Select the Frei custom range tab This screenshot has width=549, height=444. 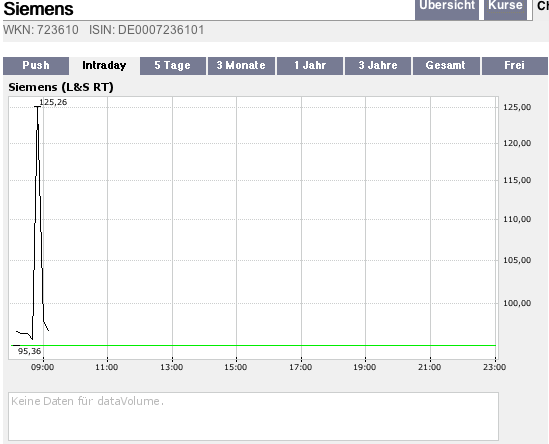(514, 66)
